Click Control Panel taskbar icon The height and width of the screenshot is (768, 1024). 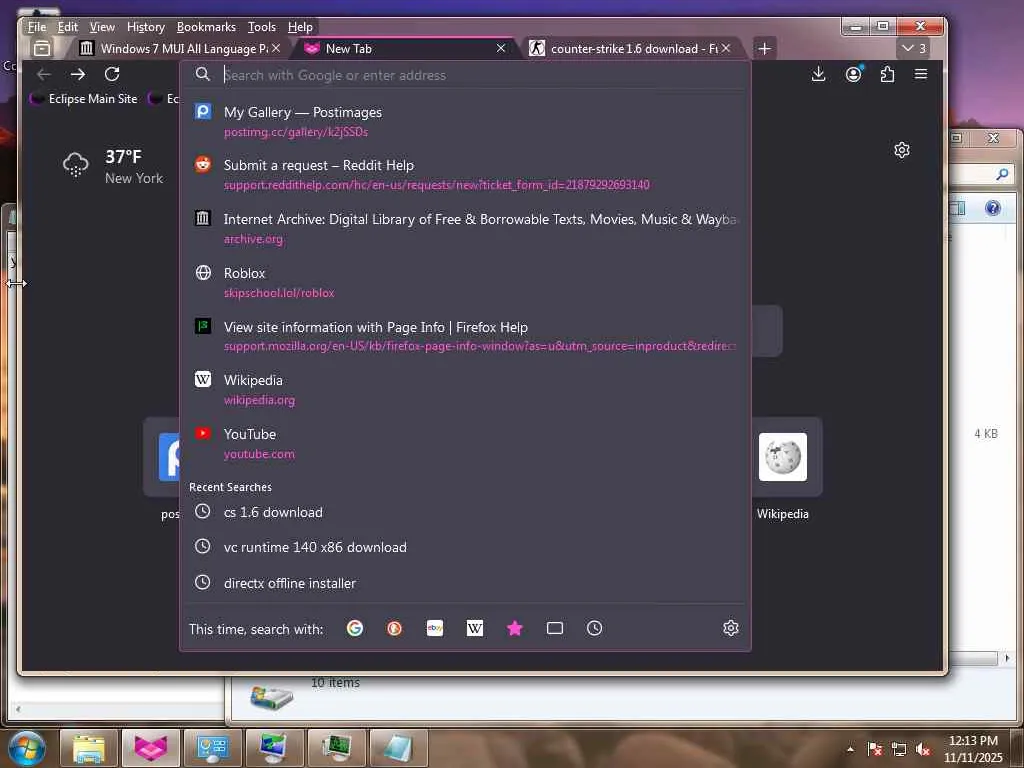[213, 748]
